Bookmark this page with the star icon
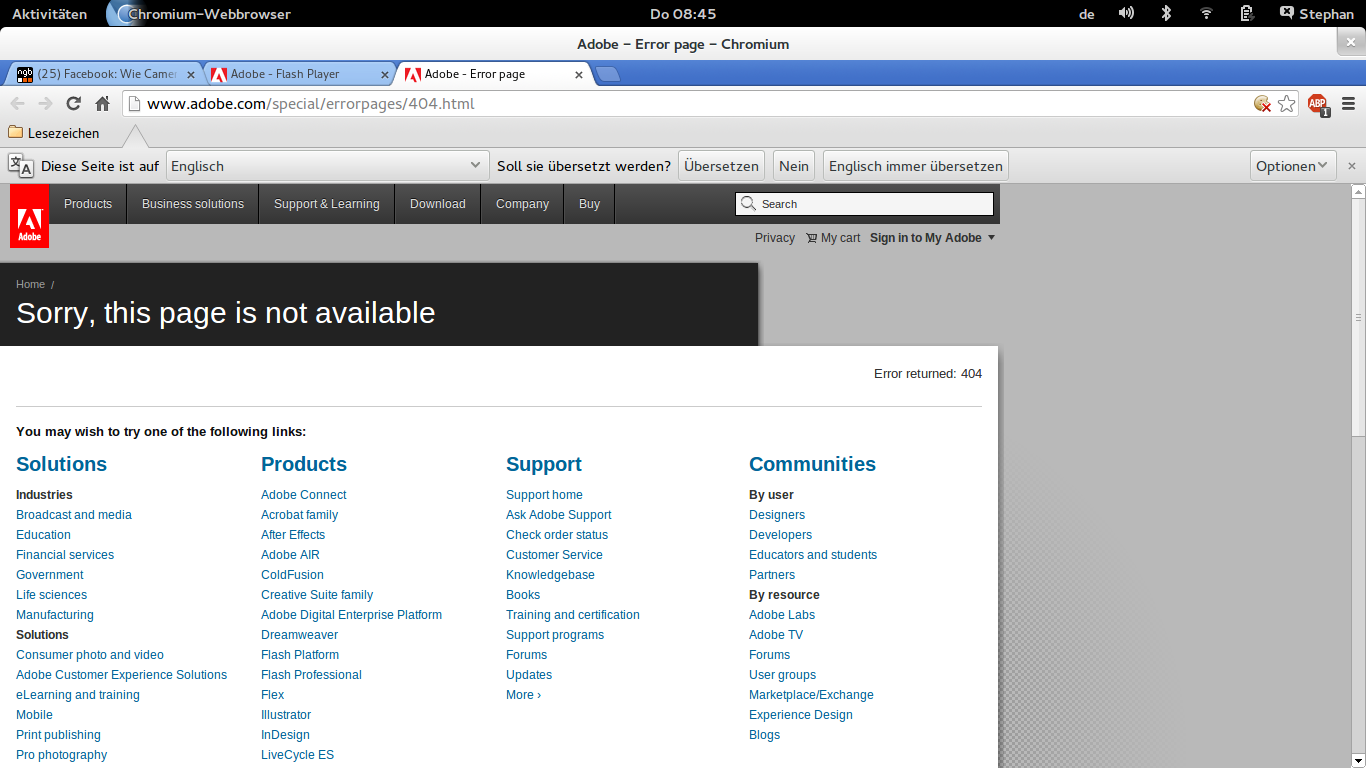 1287,104
